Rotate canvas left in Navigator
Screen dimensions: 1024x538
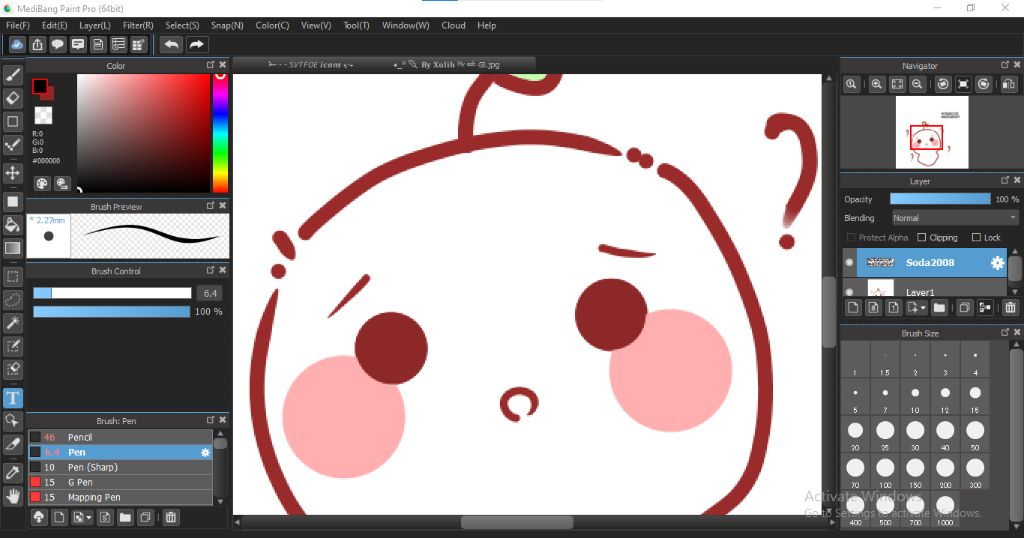pos(943,84)
